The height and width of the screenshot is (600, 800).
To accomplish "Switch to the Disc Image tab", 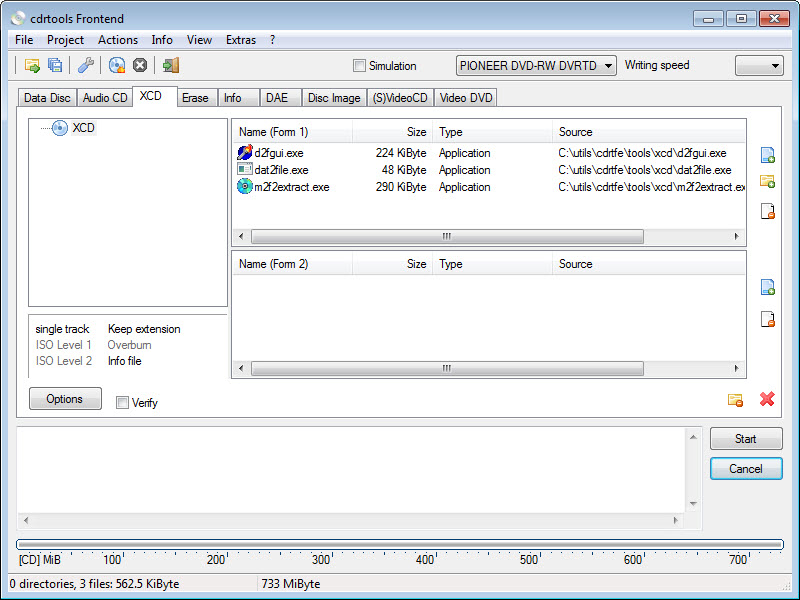I will (x=334, y=98).
